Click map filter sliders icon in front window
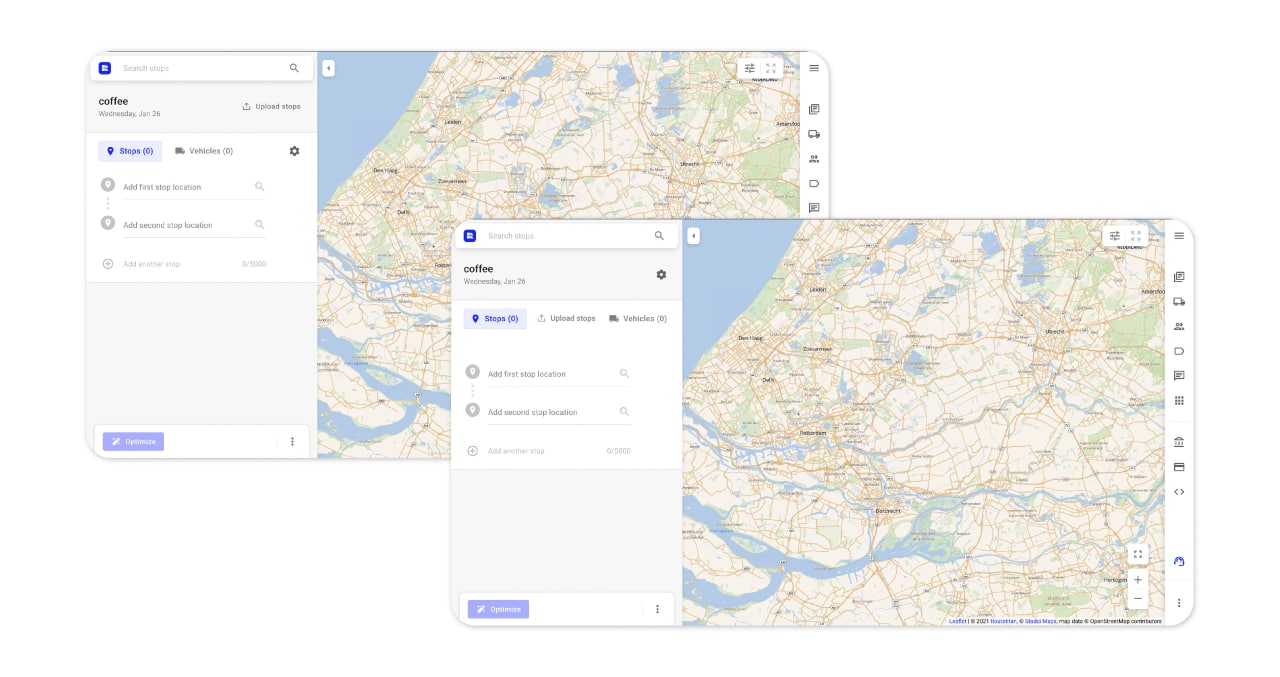 tap(1115, 236)
